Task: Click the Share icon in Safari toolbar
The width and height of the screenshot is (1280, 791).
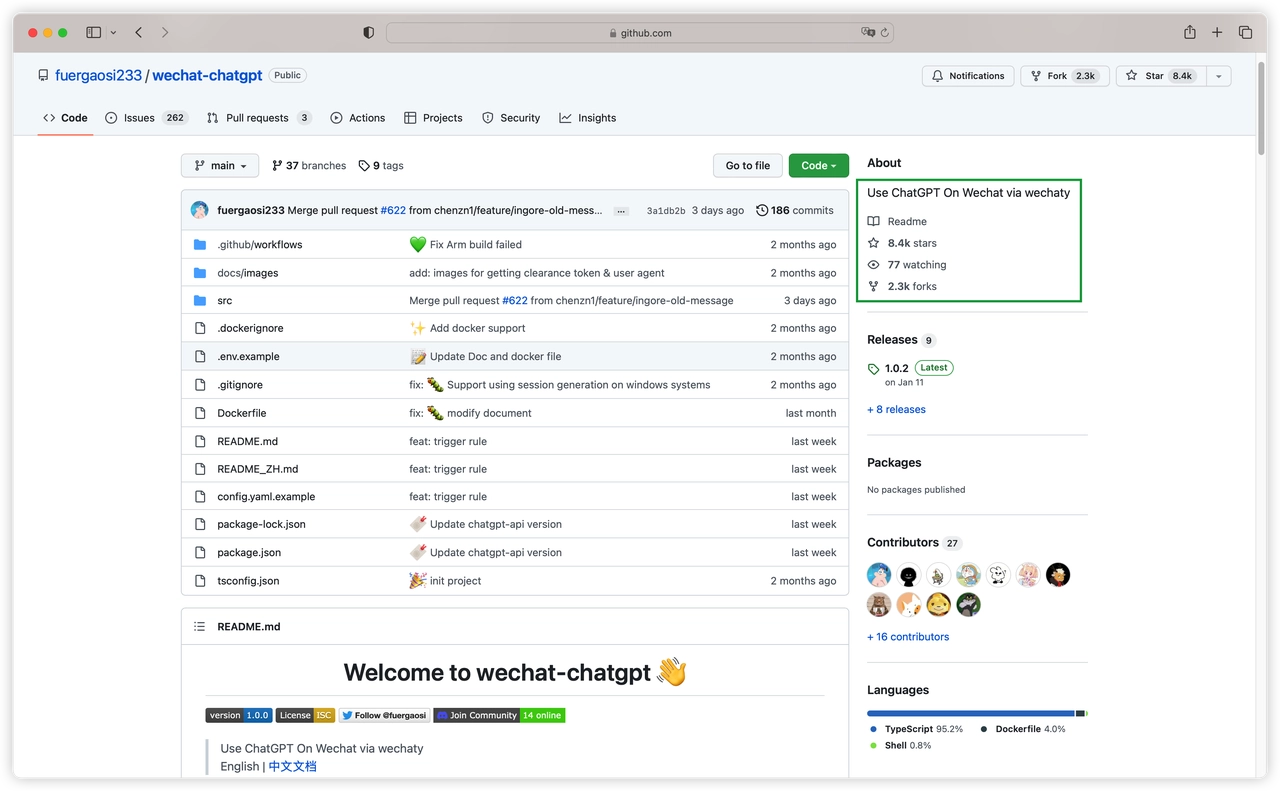Action: [1189, 33]
